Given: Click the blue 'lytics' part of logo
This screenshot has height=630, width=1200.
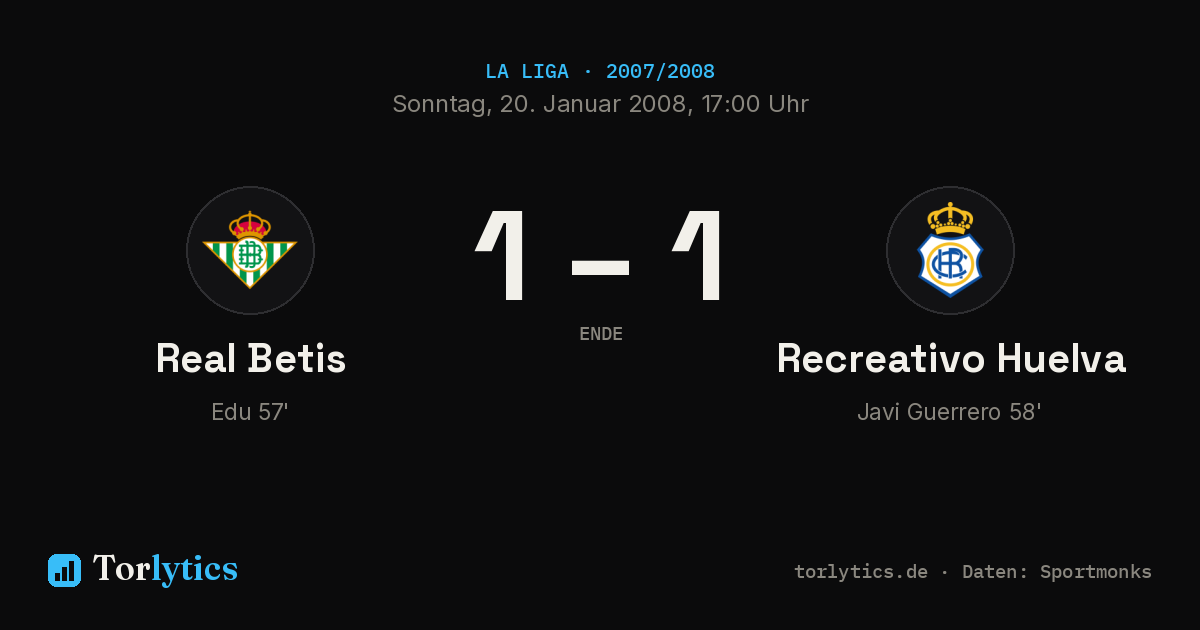Looking at the screenshot, I should [x=194, y=569].
